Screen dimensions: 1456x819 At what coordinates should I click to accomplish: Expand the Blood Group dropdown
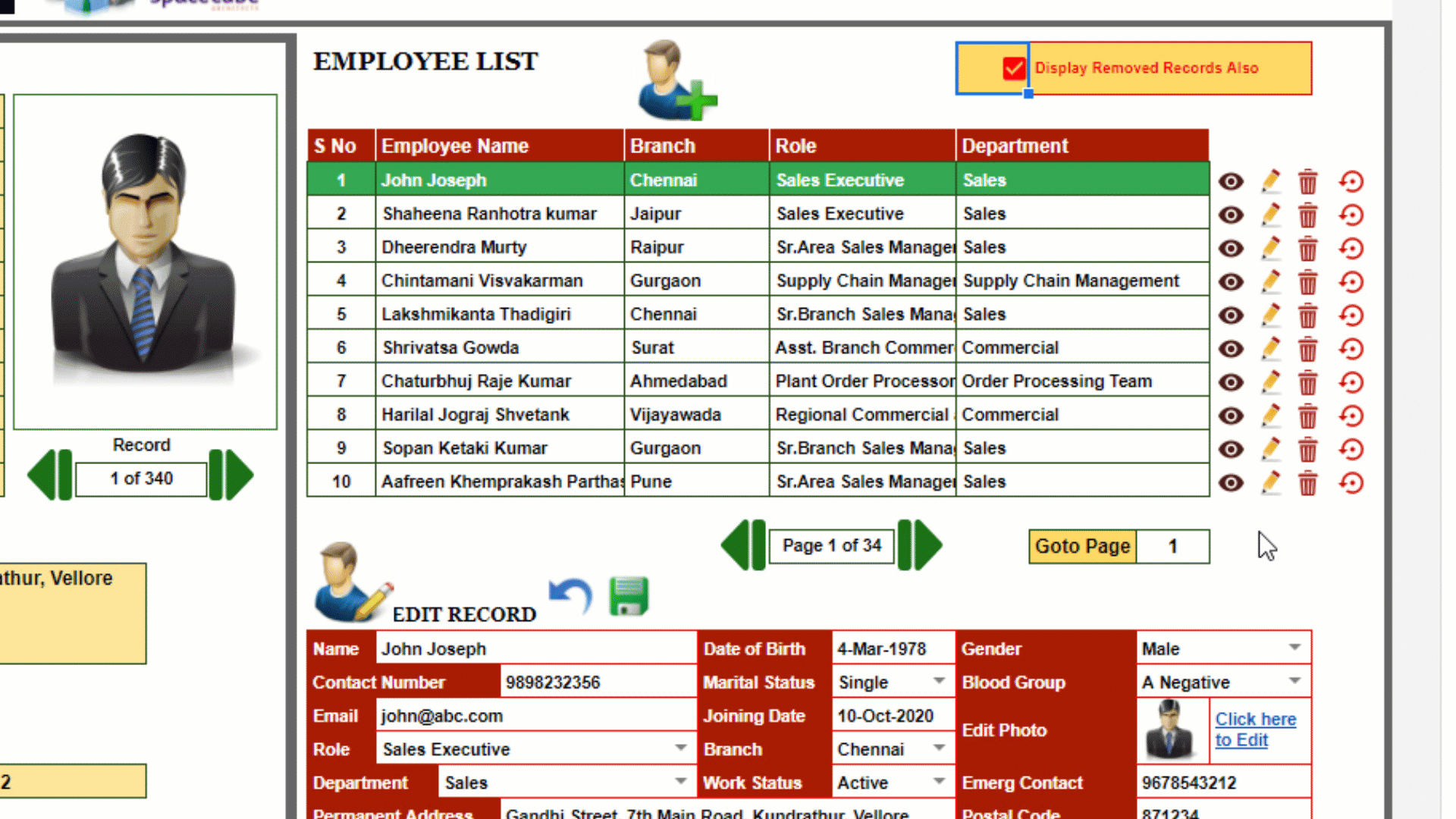point(1294,682)
